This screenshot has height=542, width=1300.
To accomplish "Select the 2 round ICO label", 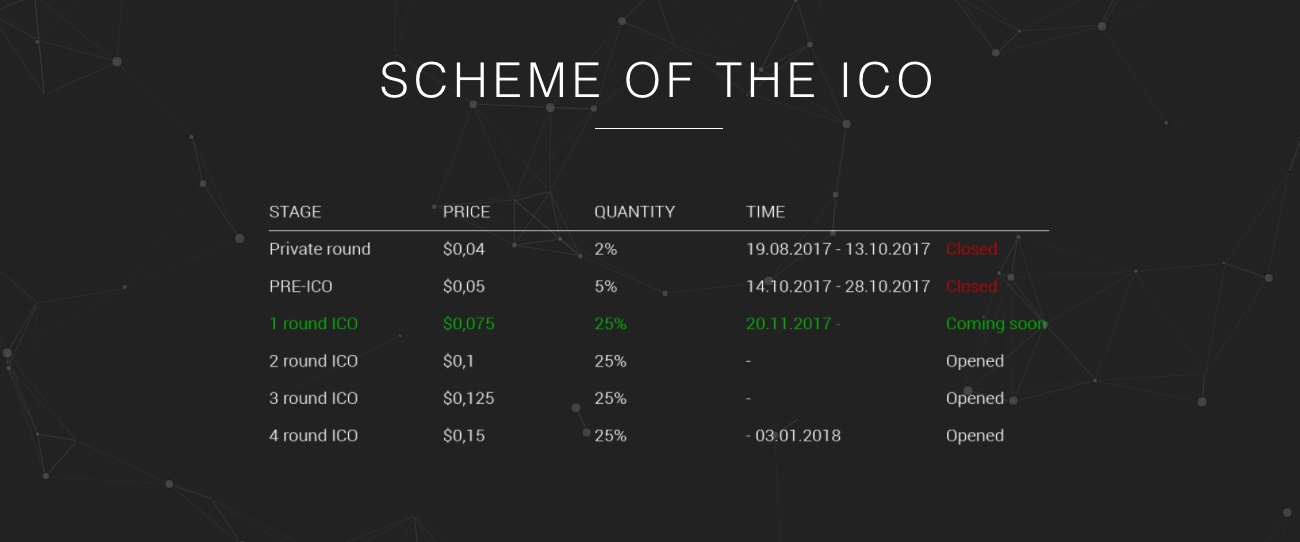I will click(x=313, y=361).
